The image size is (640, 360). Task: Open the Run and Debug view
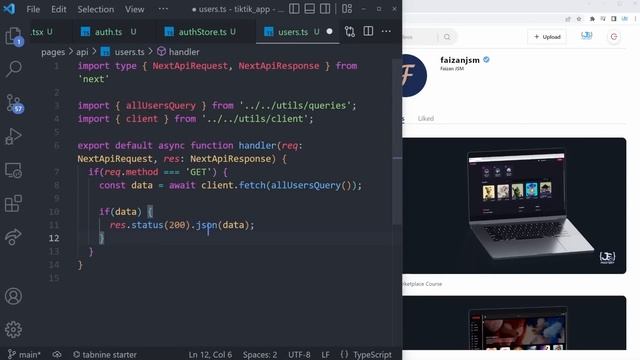click(x=13, y=136)
